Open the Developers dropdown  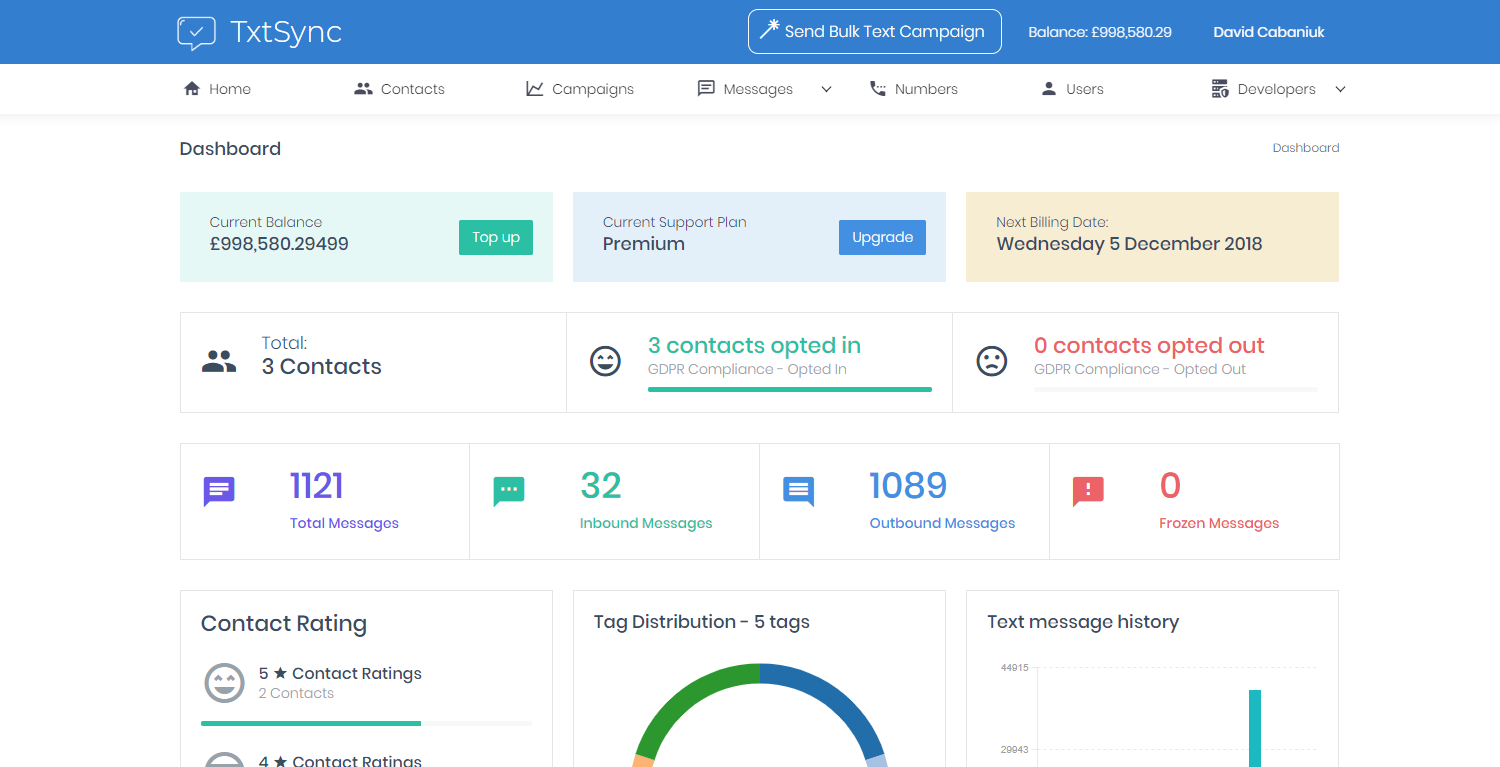[x=1340, y=88]
